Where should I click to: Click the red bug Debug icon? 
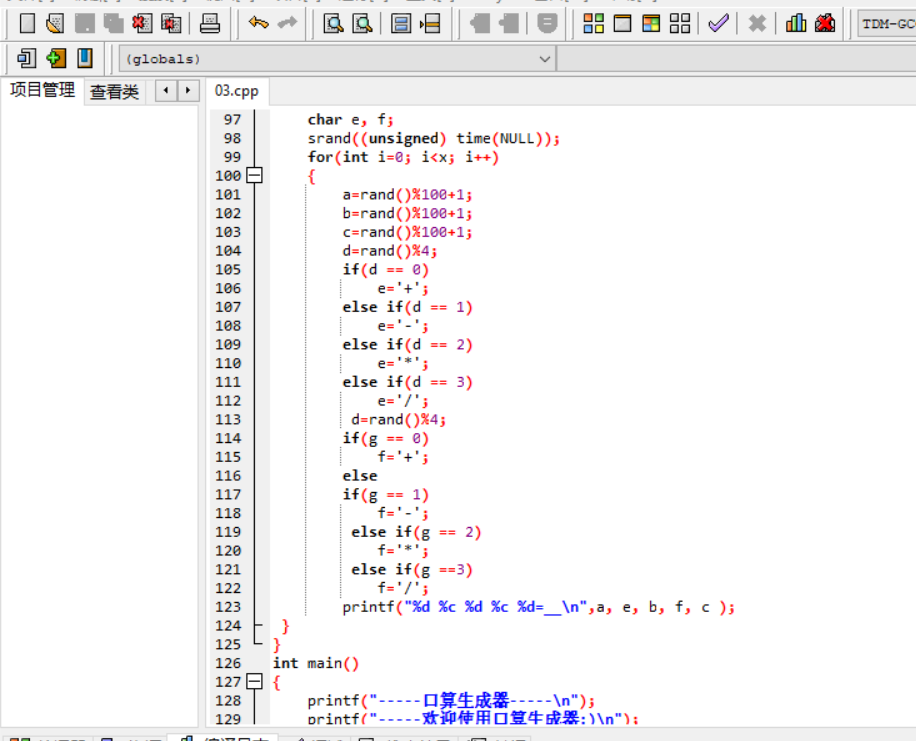tap(825, 23)
